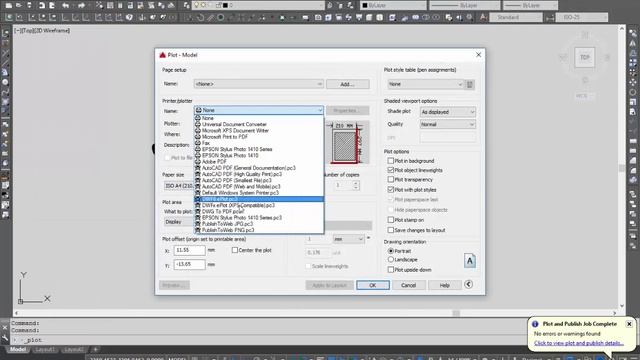The image size is (640, 360).
Task: Select the Circle tool in the second toolbar row
Action: coord(220,17)
